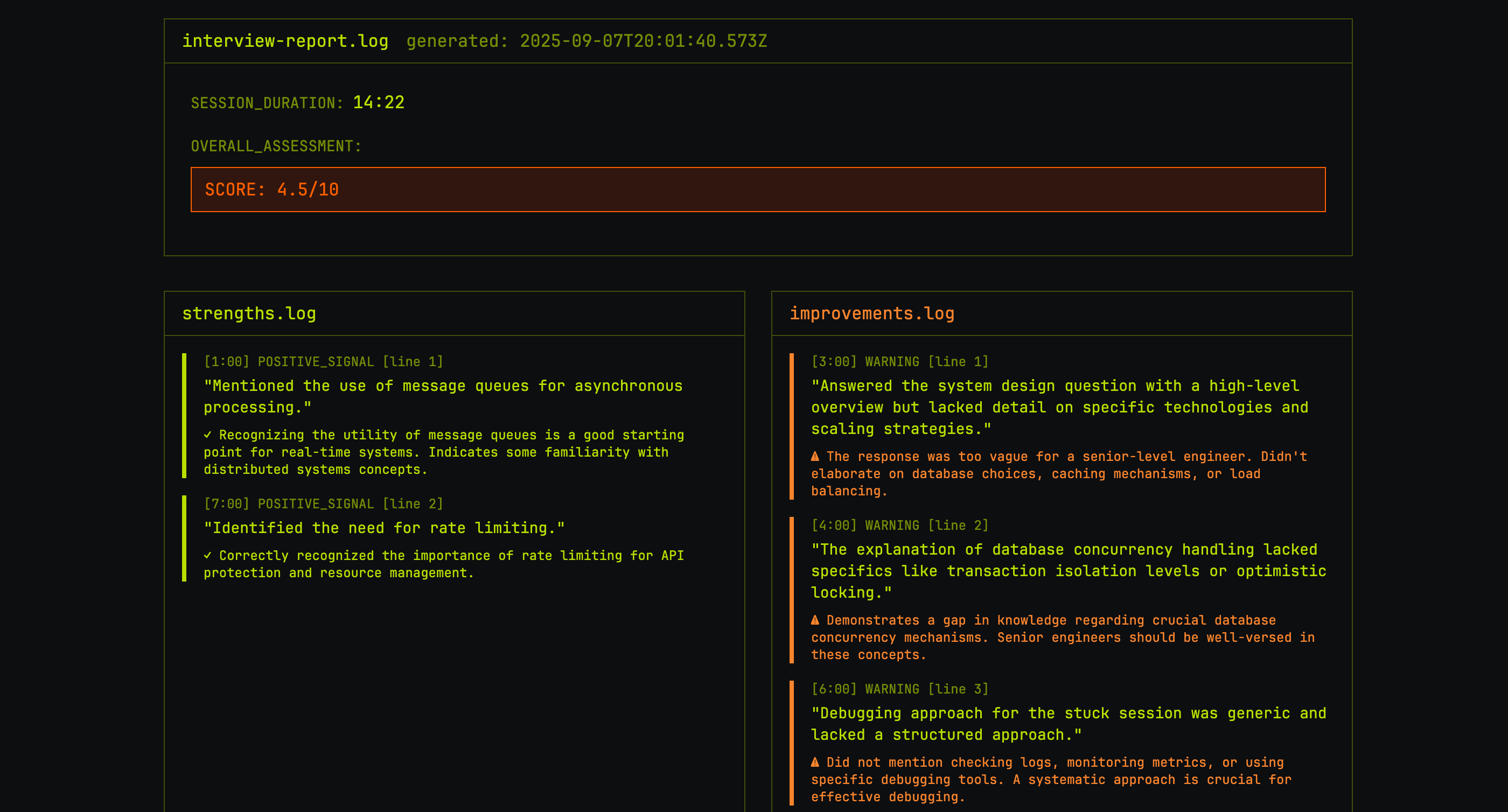Go to the [6:00] WARNING line 3 marker
This screenshot has height=812, width=1508.
tap(900, 689)
